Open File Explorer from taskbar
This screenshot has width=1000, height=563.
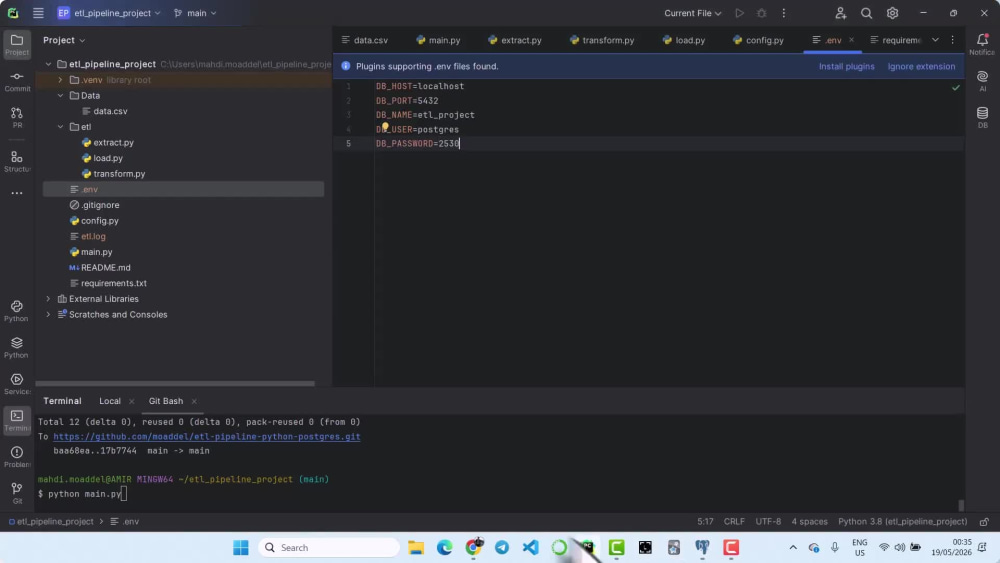click(x=416, y=548)
